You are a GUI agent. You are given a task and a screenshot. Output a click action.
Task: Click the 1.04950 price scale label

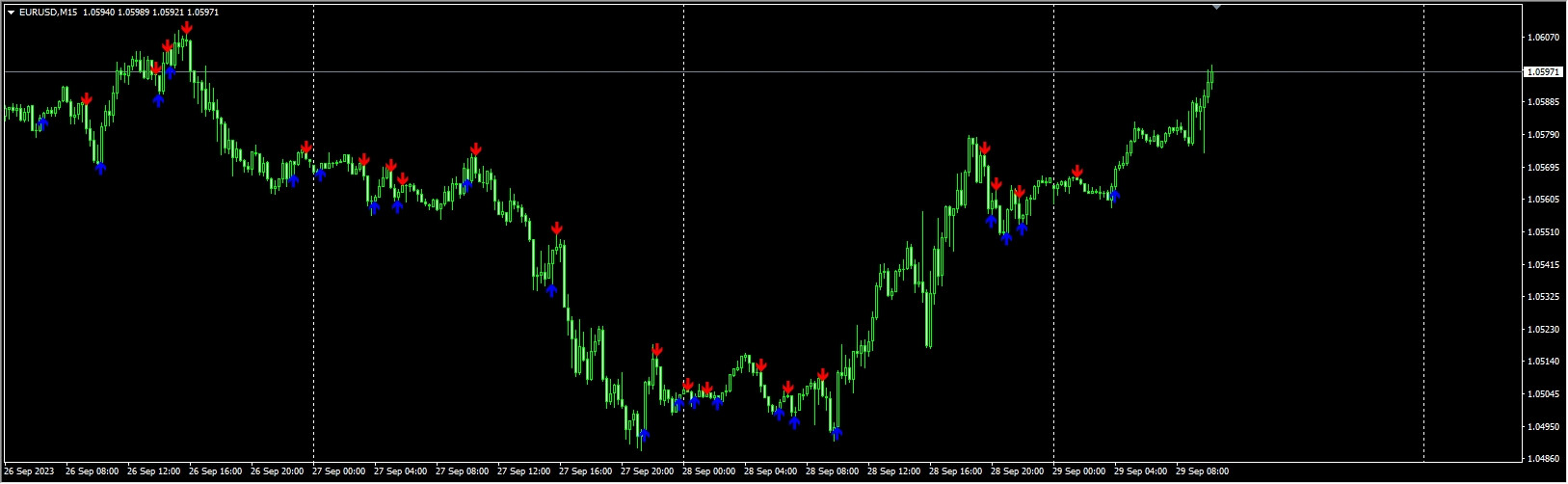pos(1543,427)
